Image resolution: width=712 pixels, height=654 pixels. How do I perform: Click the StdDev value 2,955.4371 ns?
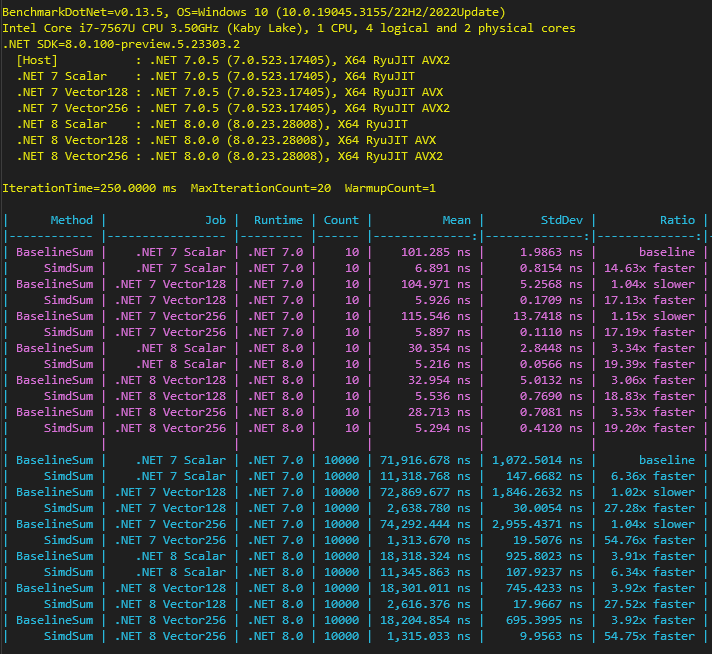pos(537,524)
